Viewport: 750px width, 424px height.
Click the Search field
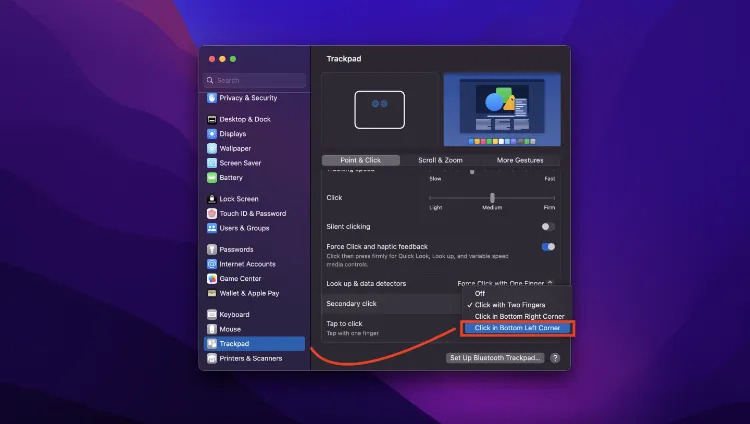pos(255,80)
